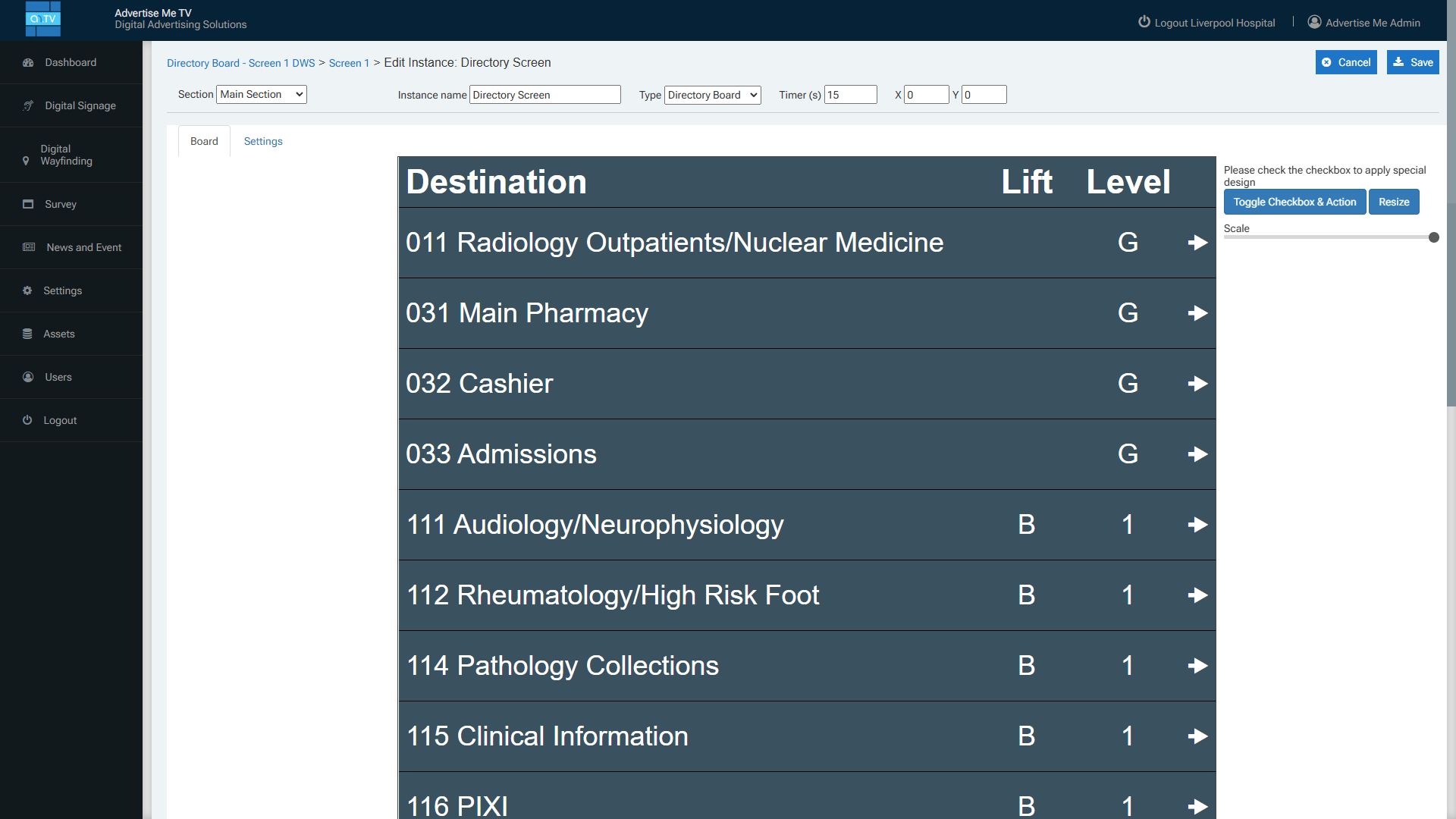
Task: Switch to the Settings tab
Action: click(x=263, y=141)
